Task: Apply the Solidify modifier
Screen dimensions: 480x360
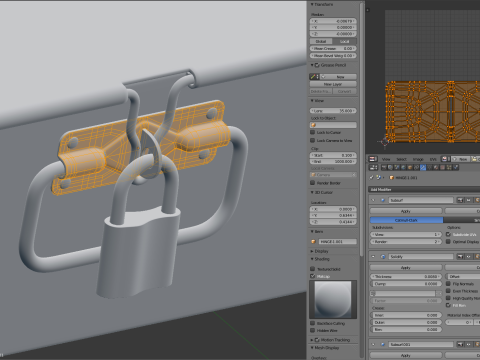Action: click(x=406, y=267)
